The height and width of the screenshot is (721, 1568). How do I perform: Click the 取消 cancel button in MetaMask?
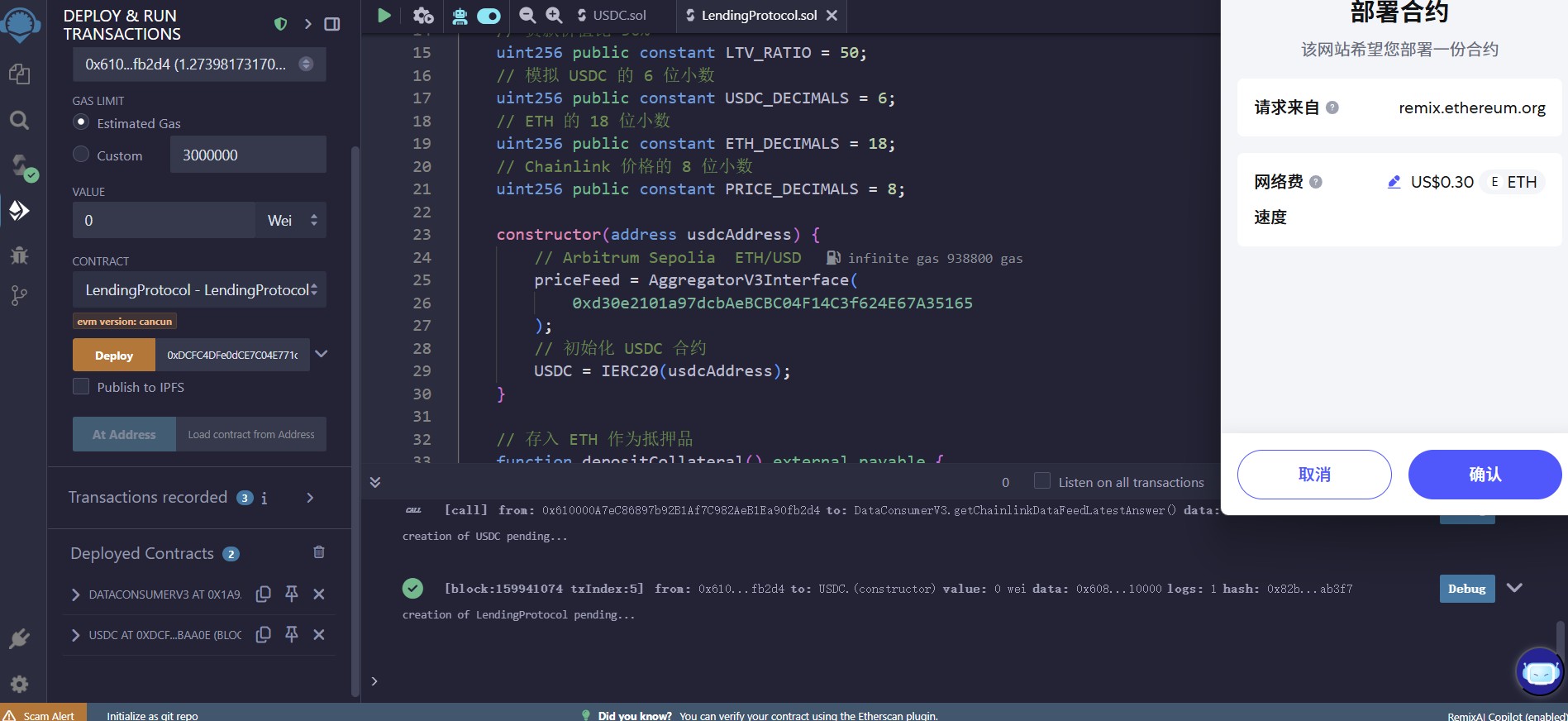(1314, 475)
